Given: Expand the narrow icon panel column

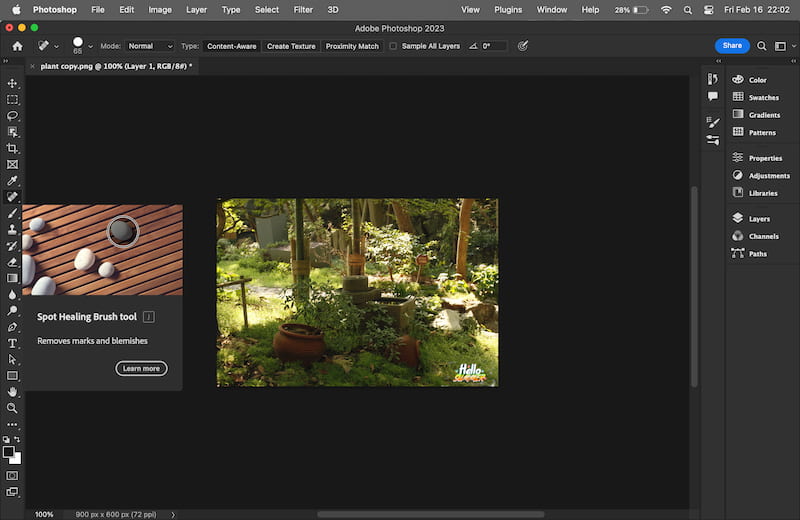Looking at the screenshot, I should (x=718, y=61).
